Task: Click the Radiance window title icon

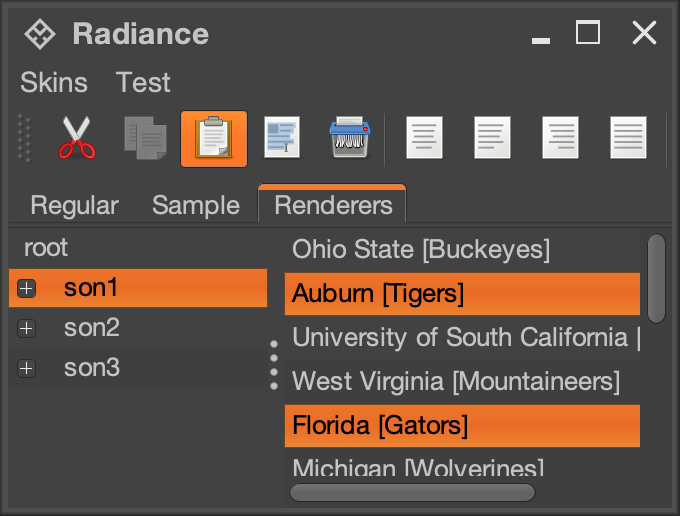Action: coord(40,34)
